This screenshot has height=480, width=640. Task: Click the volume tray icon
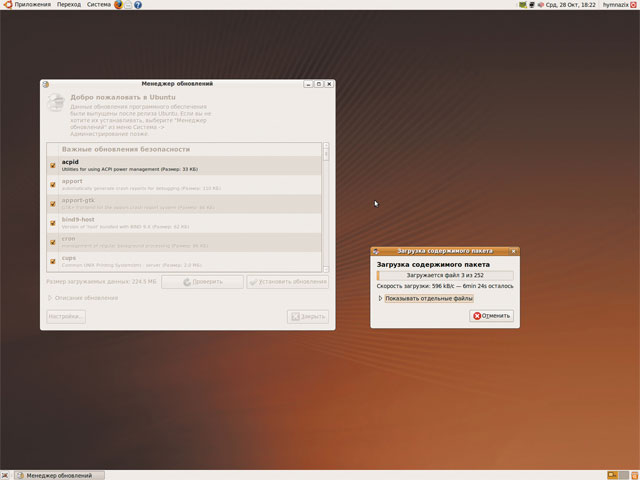tap(541, 5)
